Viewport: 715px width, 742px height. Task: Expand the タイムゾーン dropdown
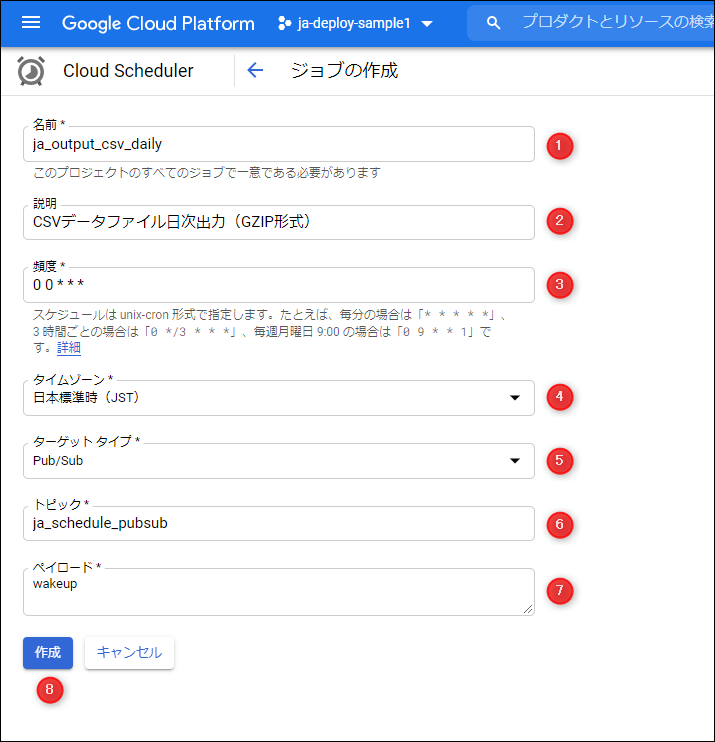(x=514, y=398)
